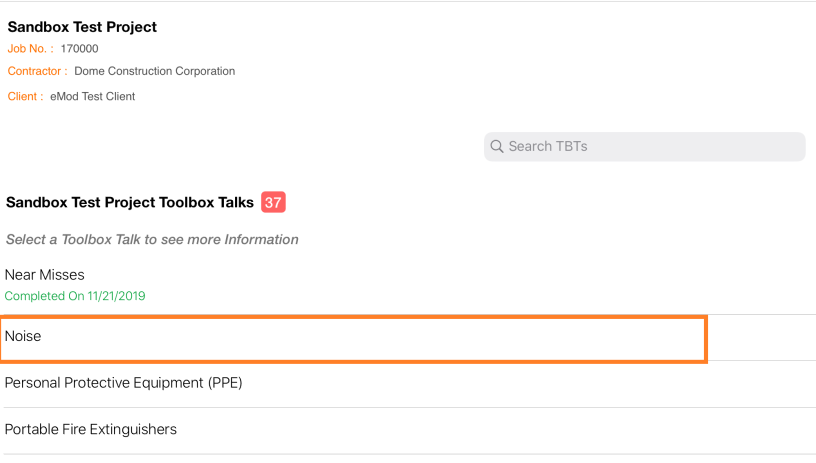Open the Near Misses toolbox talk
This screenshot has height=463, width=816.
(x=45, y=275)
